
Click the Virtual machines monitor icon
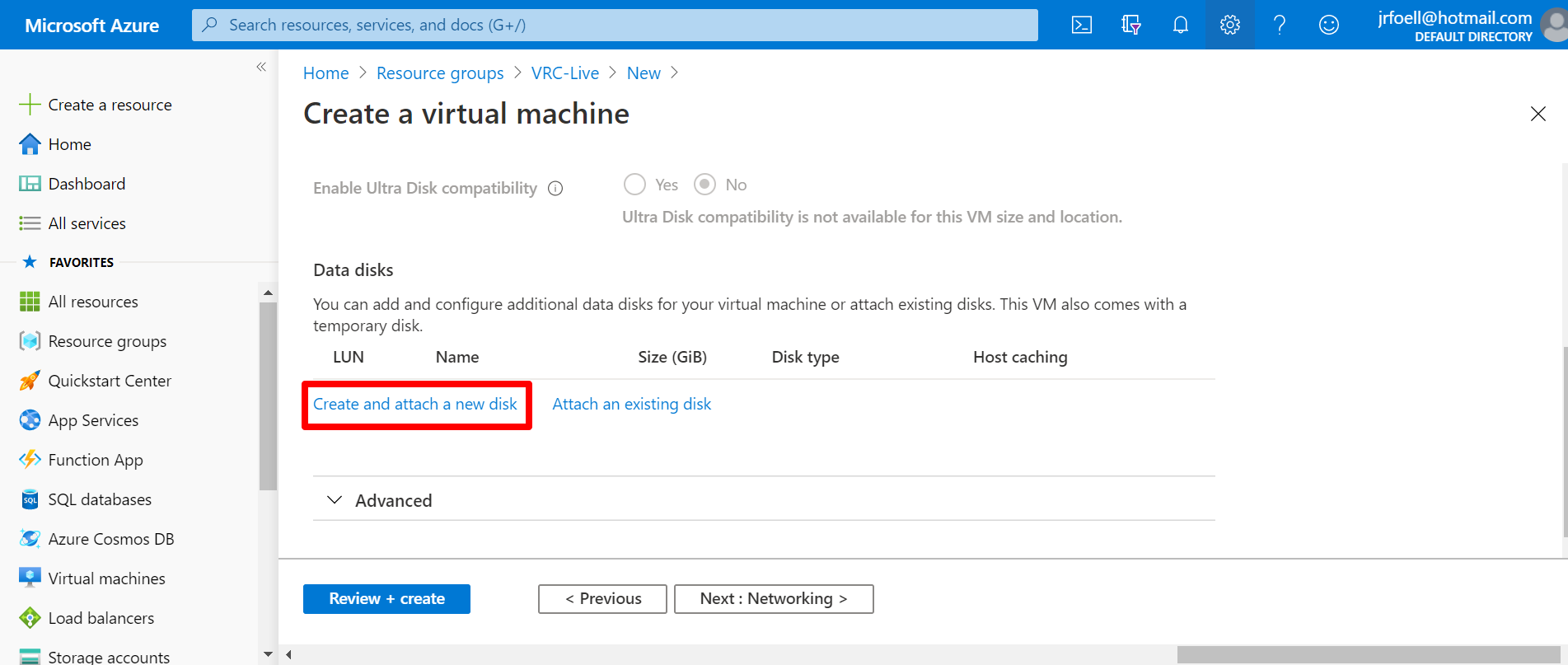(30, 578)
